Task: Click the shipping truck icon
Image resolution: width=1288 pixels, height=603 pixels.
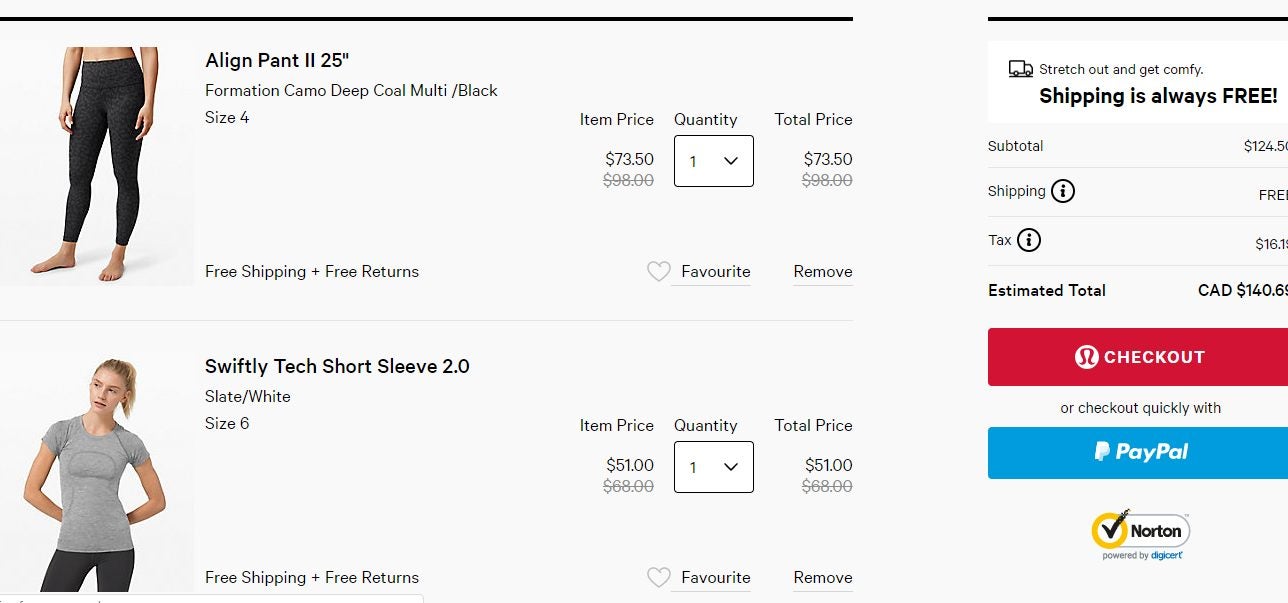Action: [x=1020, y=69]
